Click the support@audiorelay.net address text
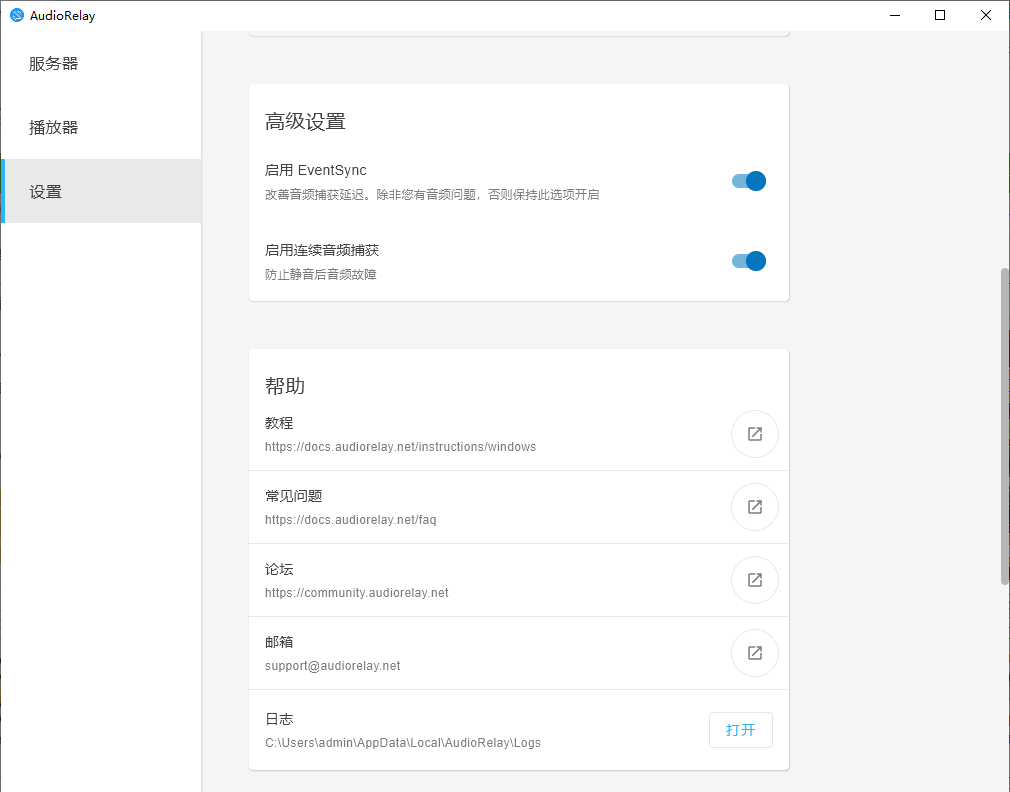 332,666
